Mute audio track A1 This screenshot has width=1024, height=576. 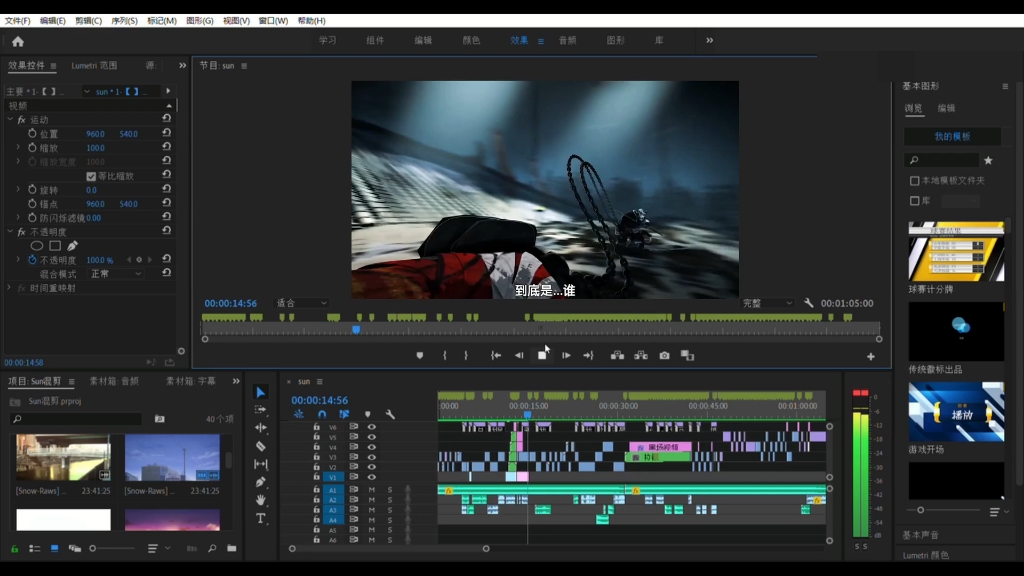coord(371,490)
